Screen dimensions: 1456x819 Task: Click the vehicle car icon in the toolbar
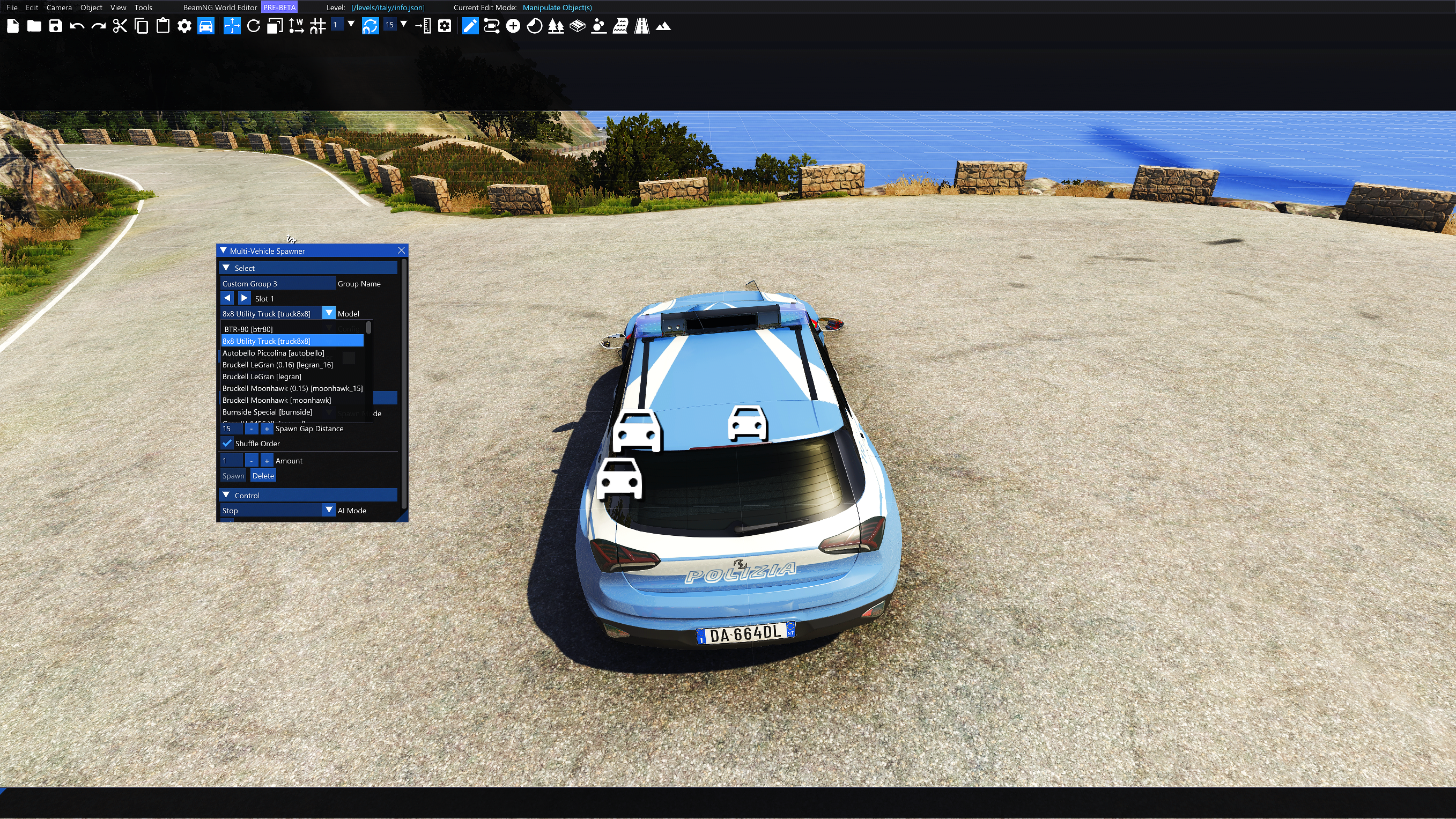206,26
